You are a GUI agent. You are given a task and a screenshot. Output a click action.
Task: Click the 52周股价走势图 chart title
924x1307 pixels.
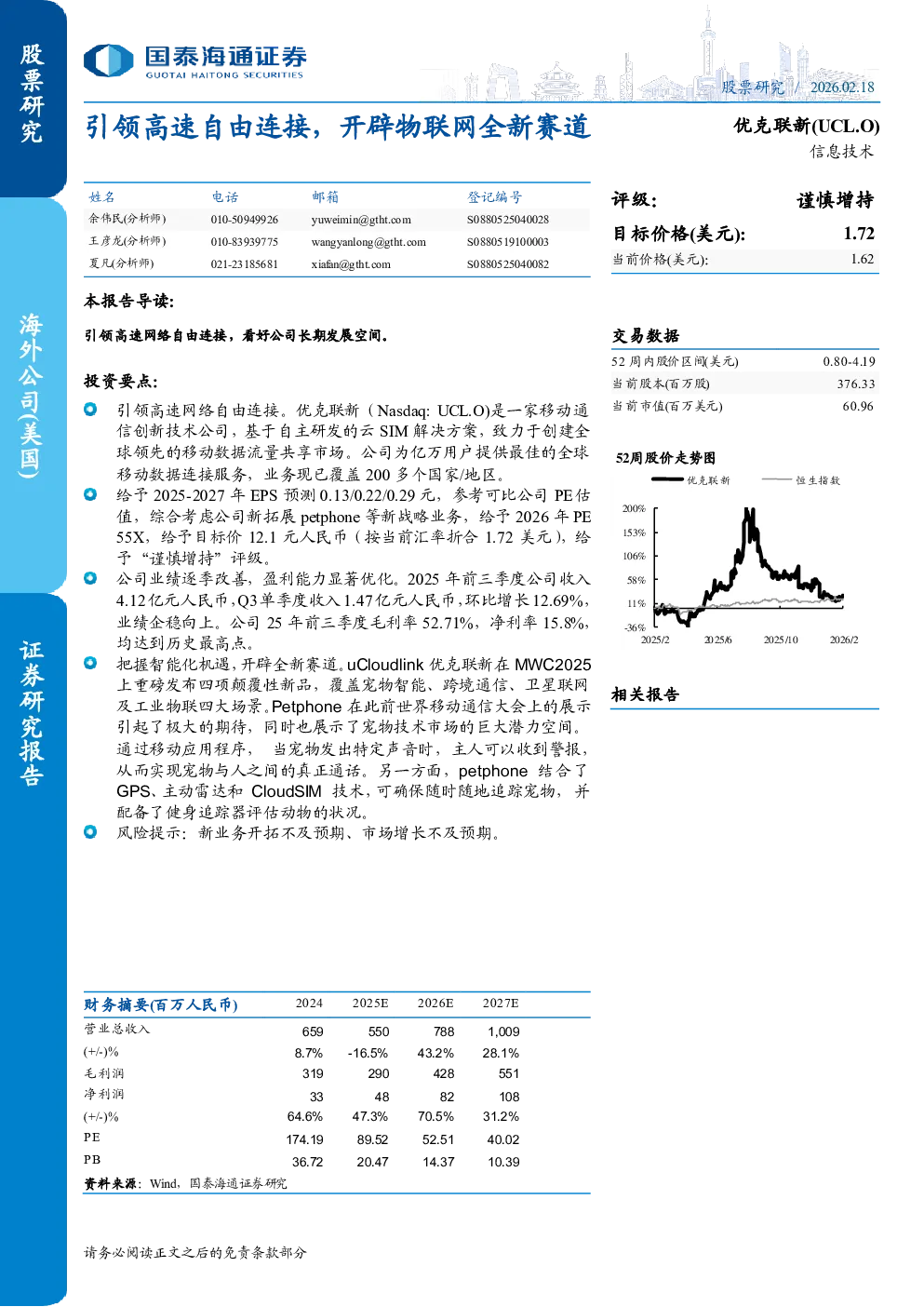666,458
